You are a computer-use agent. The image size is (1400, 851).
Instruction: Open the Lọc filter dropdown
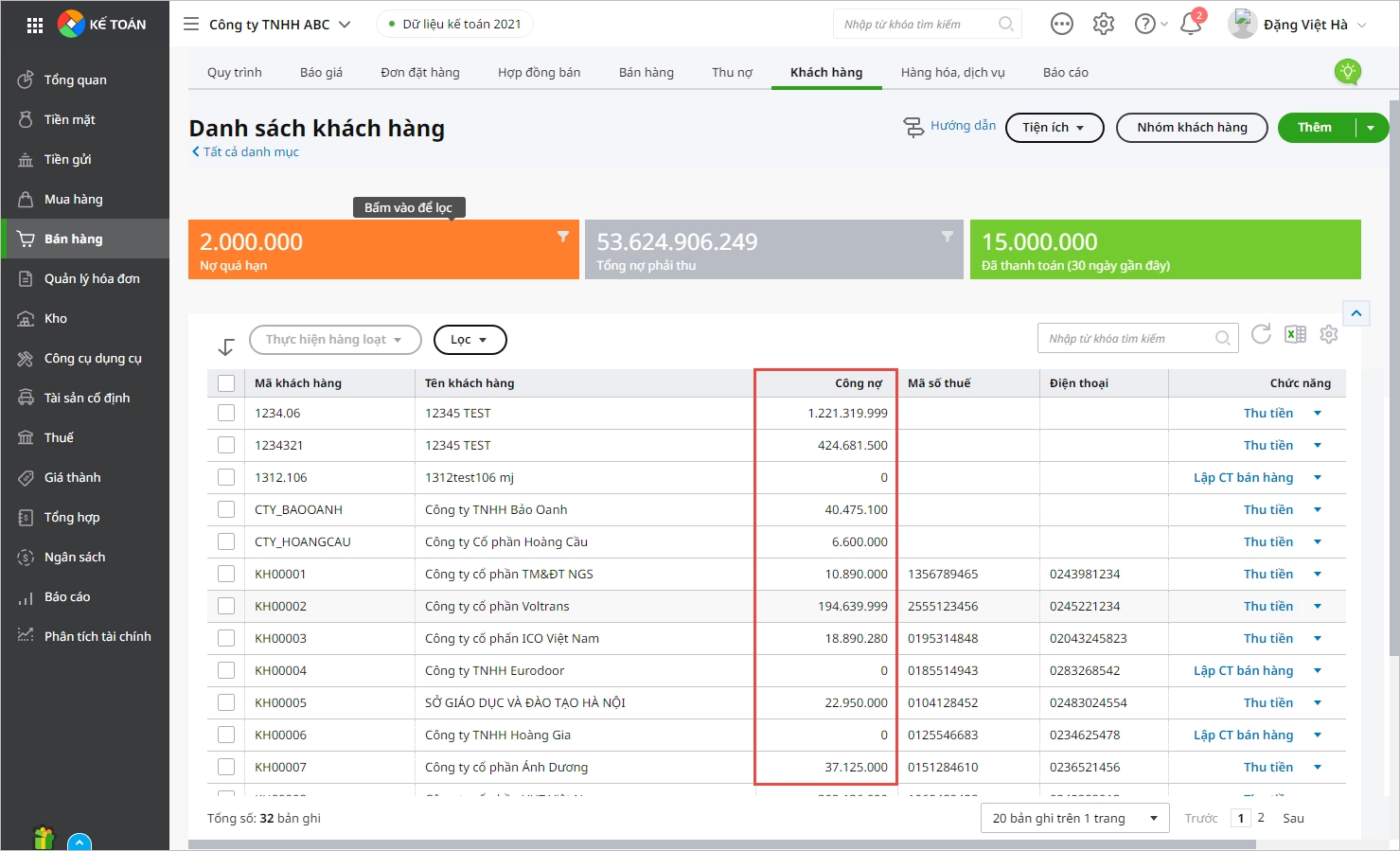click(470, 340)
